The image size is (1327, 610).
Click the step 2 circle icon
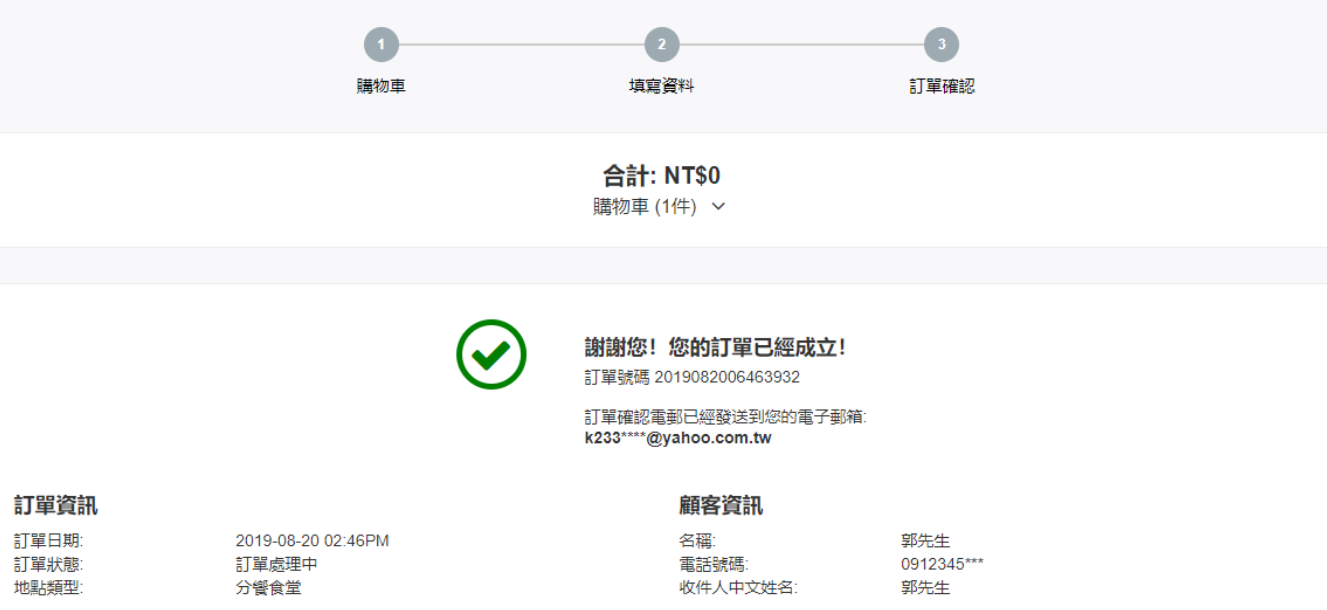[661, 45]
